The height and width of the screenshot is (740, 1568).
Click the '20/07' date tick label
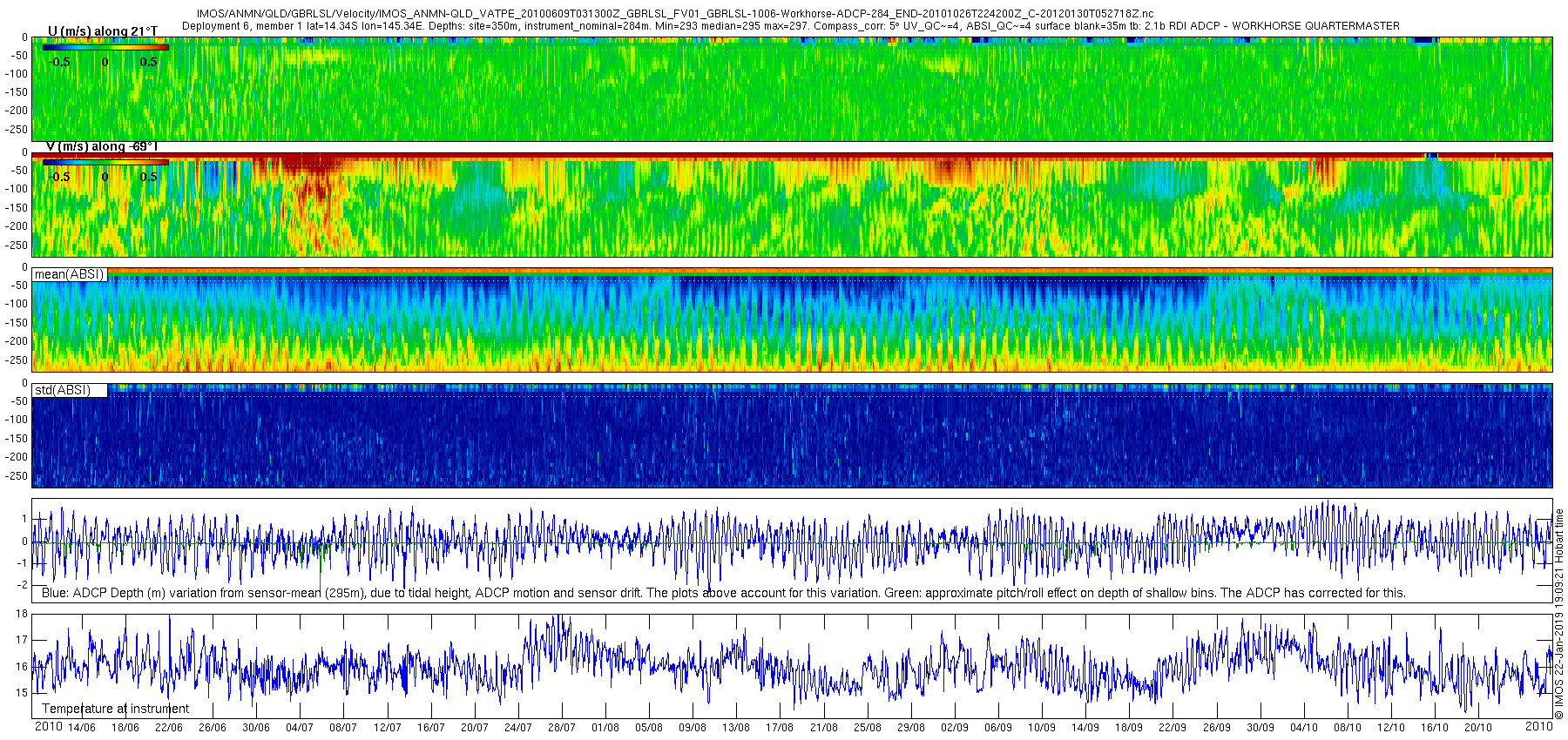[475, 728]
